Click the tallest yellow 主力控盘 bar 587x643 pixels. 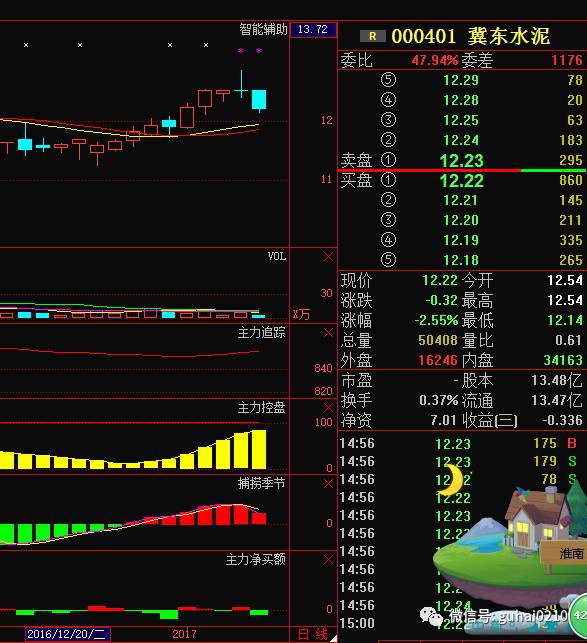tap(259, 449)
